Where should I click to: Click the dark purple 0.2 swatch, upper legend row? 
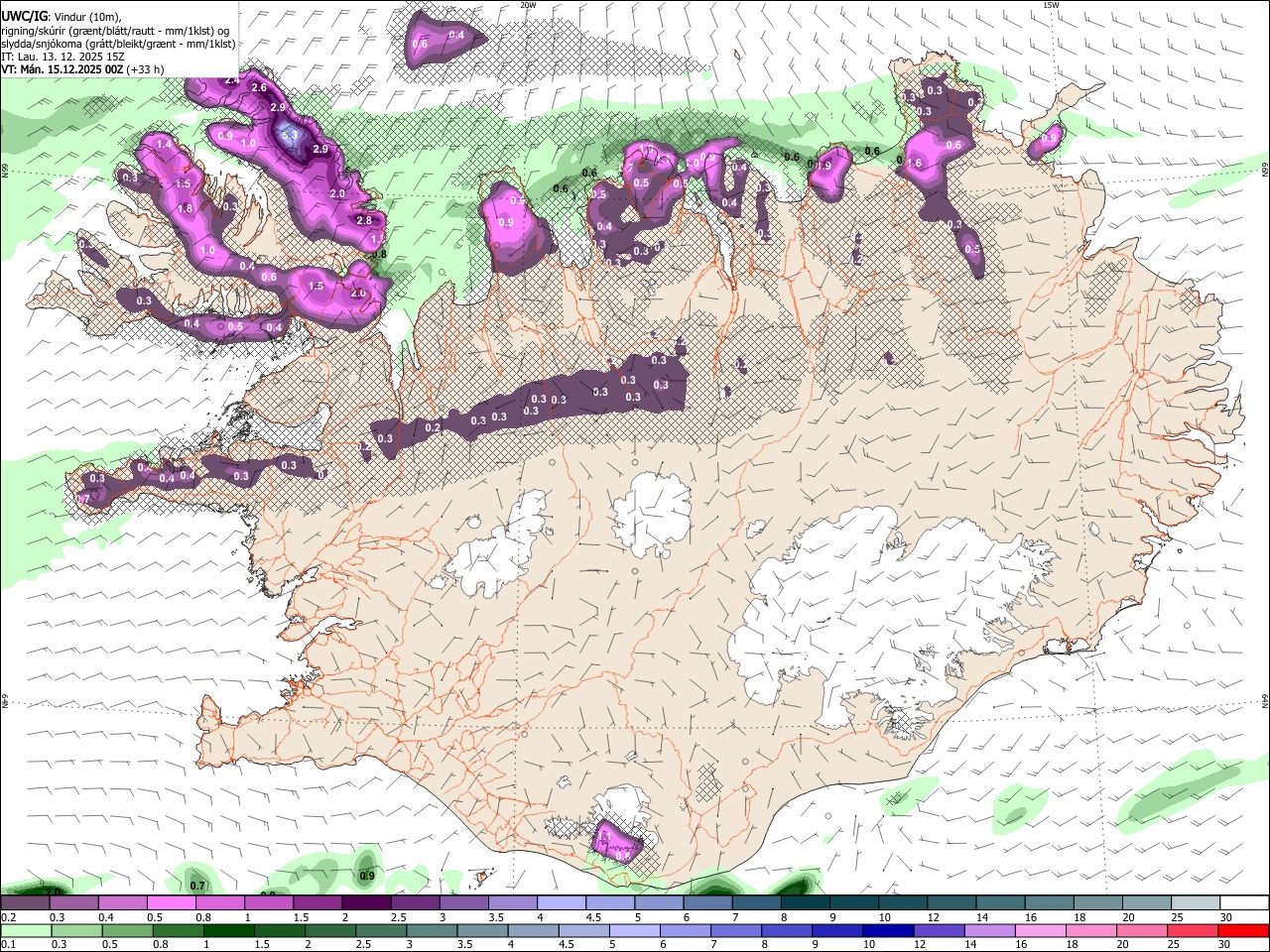25,903
